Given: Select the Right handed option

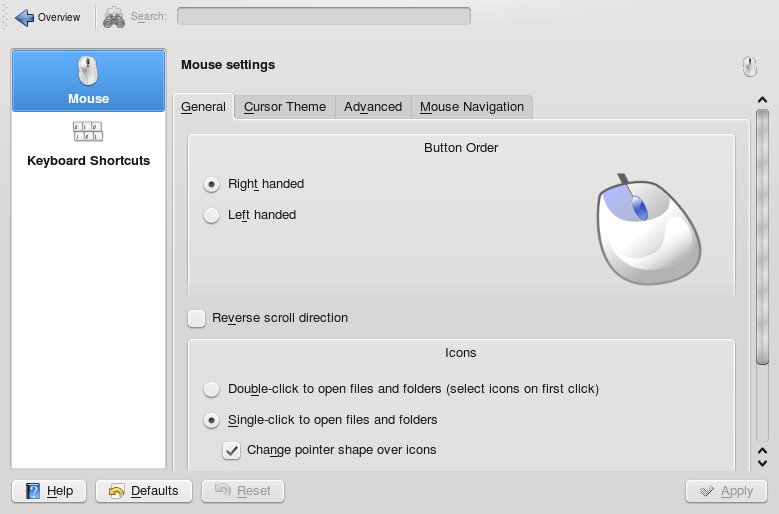Looking at the screenshot, I should 211,184.
